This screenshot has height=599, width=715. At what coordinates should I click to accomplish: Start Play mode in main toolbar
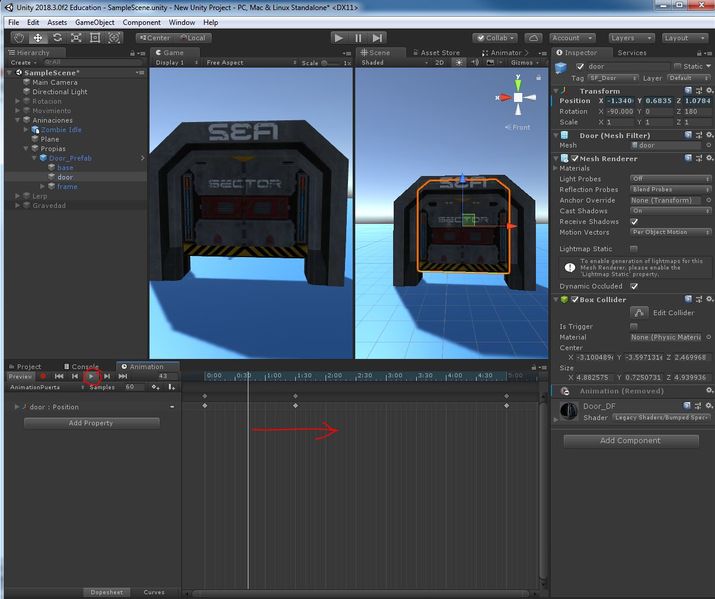click(338, 38)
